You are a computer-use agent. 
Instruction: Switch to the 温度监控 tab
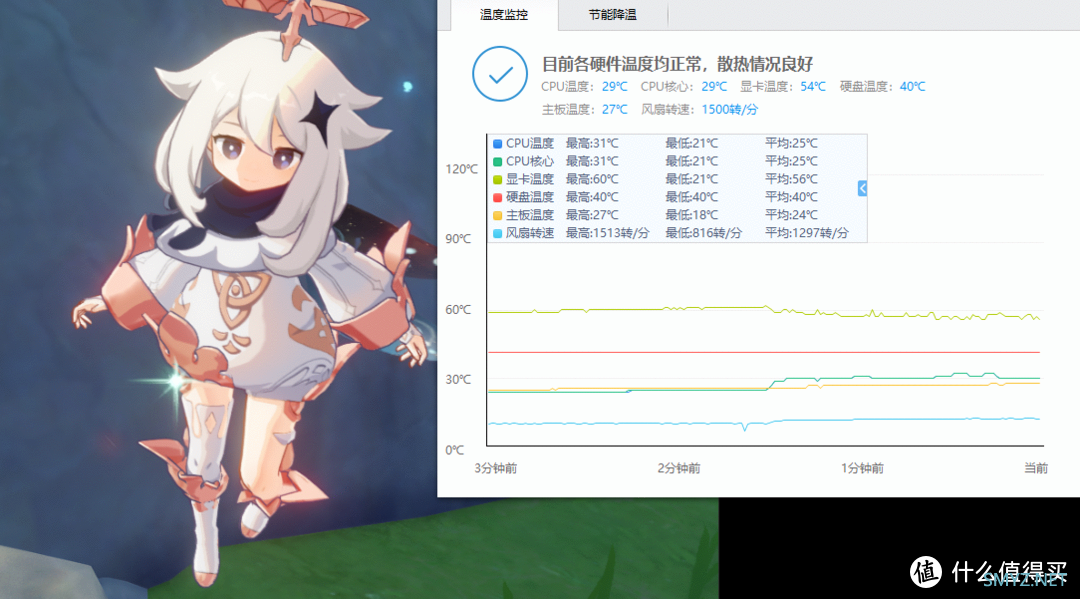pyautogui.click(x=503, y=15)
